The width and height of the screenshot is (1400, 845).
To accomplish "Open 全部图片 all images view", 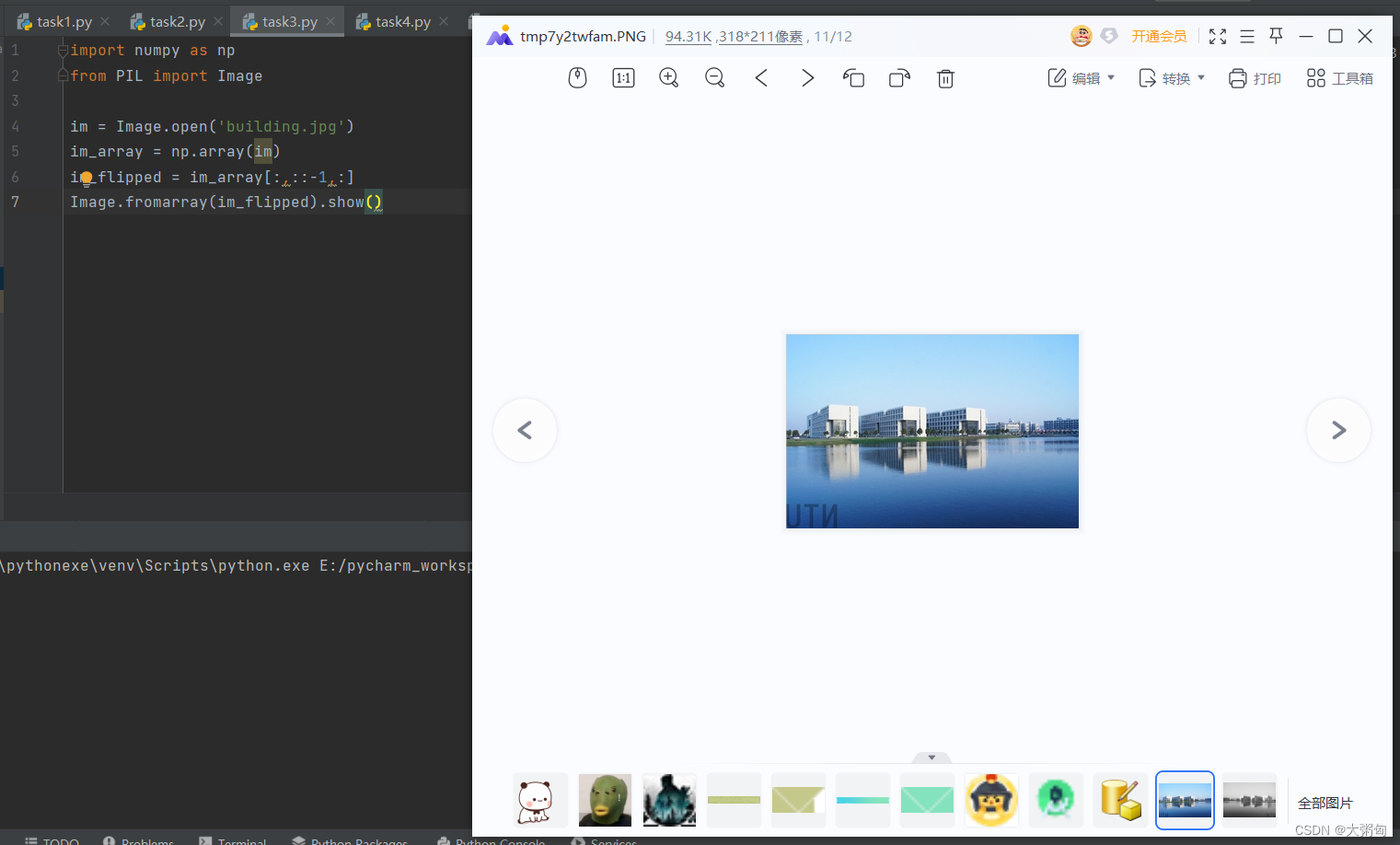I will coord(1325,803).
